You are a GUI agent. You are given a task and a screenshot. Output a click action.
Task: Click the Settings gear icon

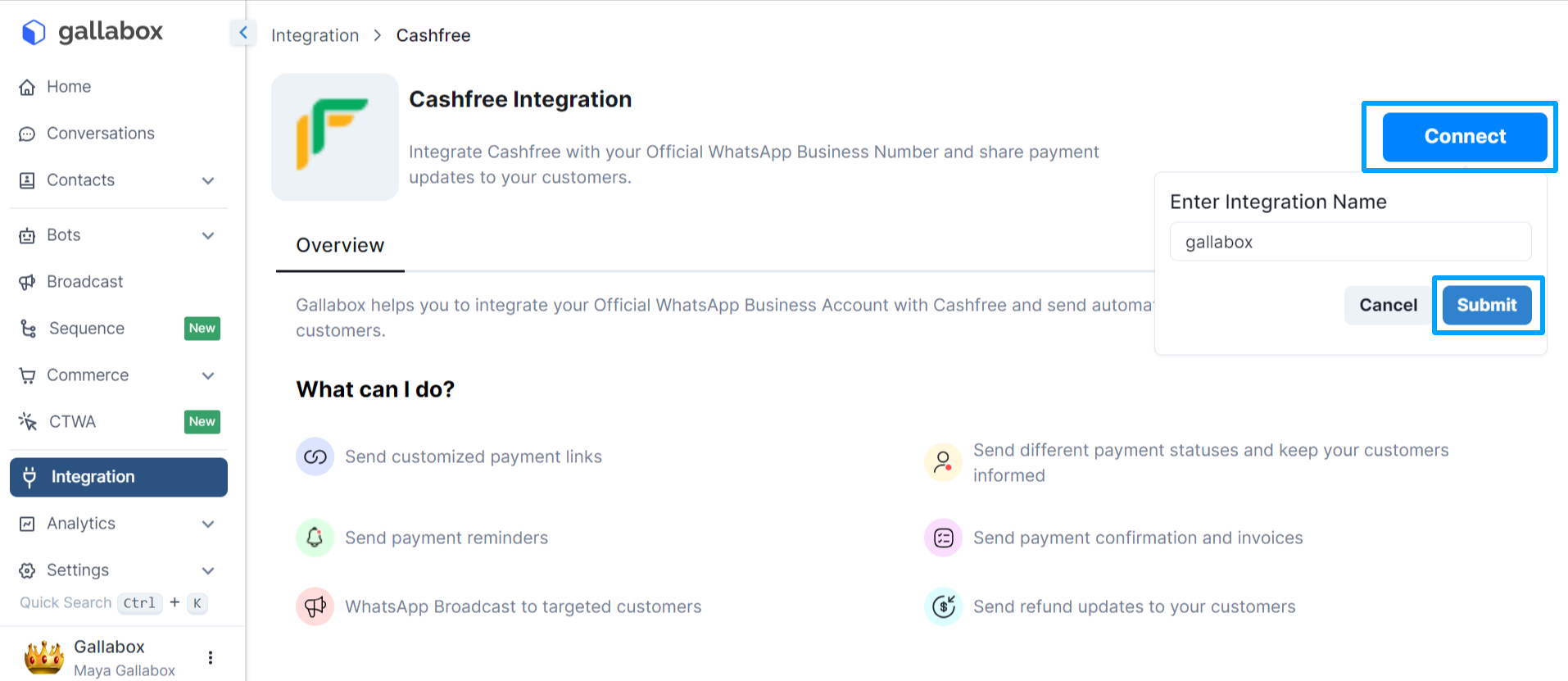tap(27, 570)
